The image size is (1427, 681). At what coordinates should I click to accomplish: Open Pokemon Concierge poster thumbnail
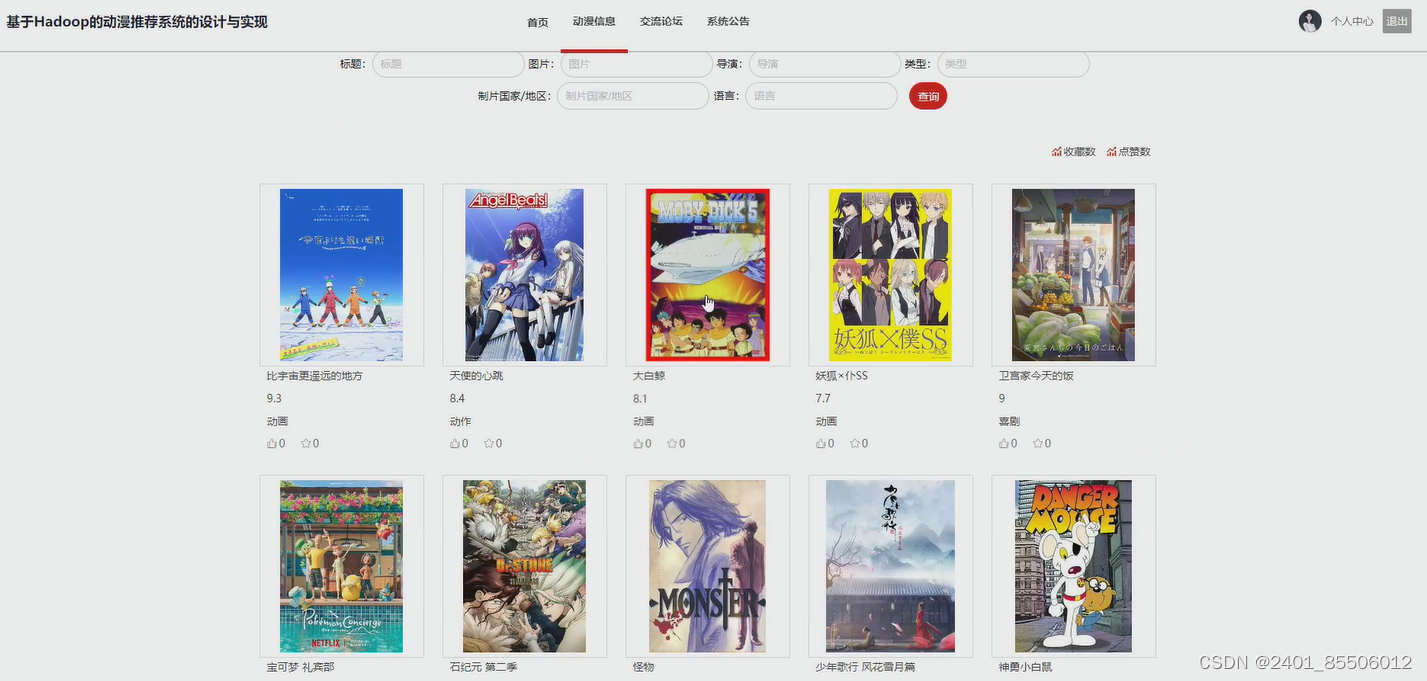(341, 566)
